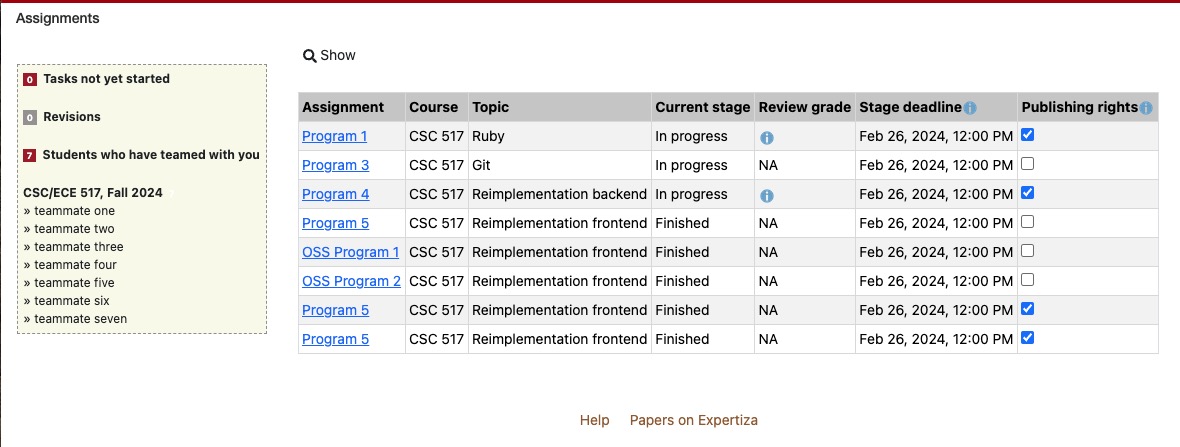Open the Program 1 assignment link

click(335, 136)
